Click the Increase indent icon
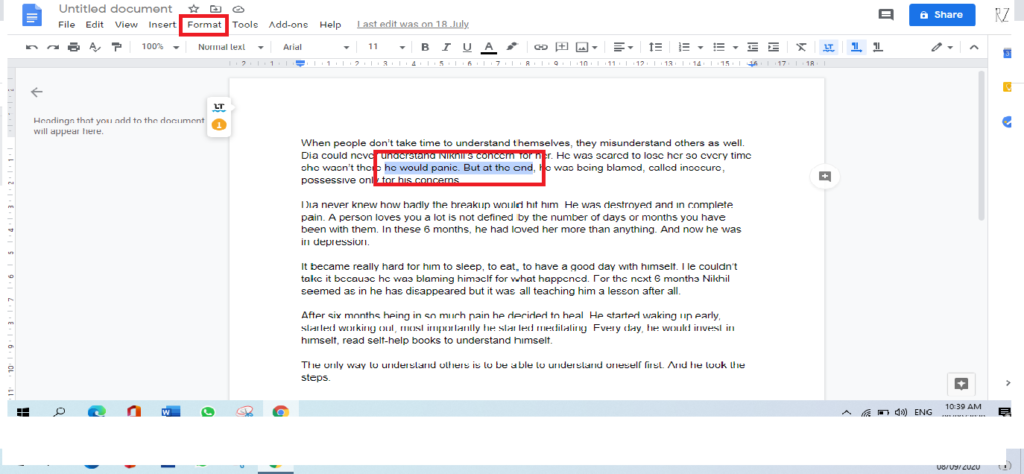 [x=773, y=47]
